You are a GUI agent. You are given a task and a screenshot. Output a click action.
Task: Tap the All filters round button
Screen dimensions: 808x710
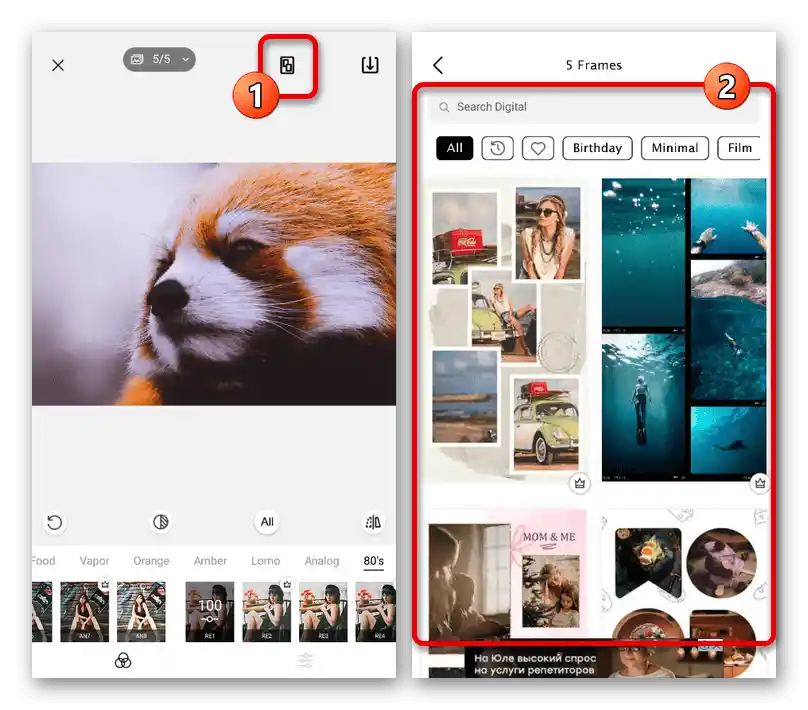pos(267,522)
